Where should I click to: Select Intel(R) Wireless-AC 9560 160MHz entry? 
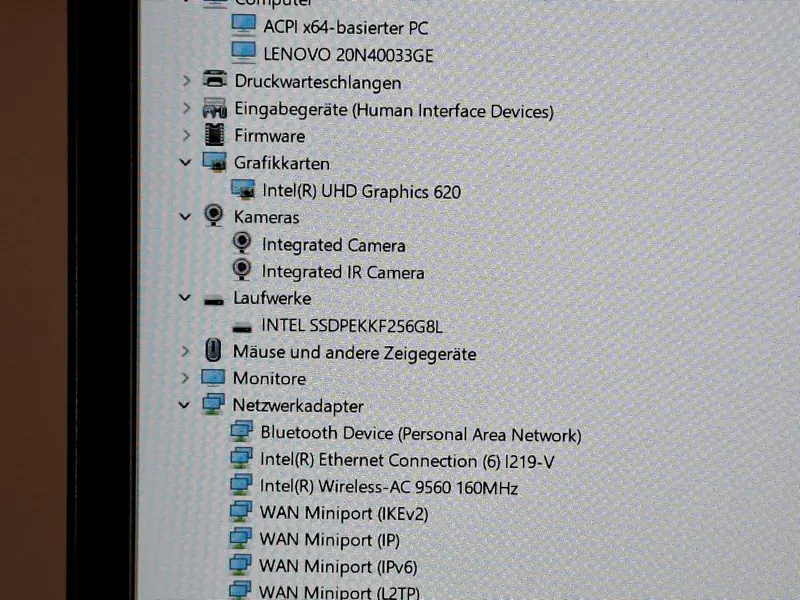pyautogui.click(x=389, y=487)
